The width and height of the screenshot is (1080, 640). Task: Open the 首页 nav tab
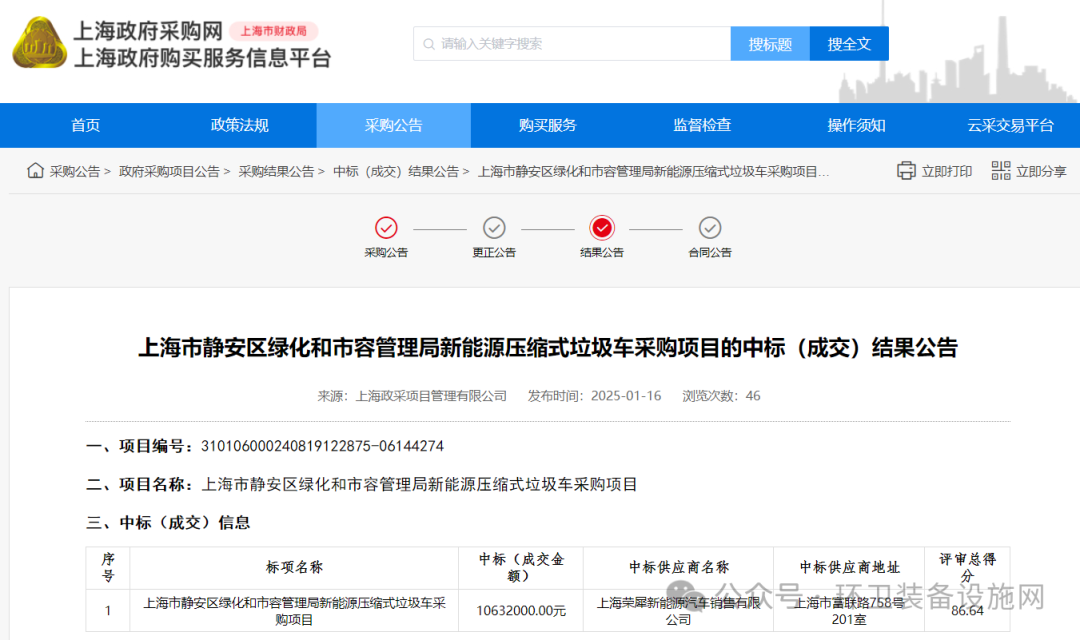pyautogui.click(x=85, y=125)
